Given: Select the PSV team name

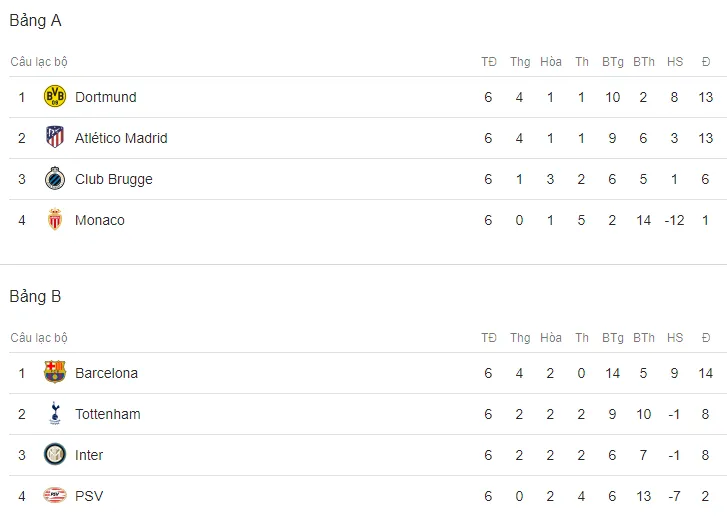Looking at the screenshot, I should (89, 496).
